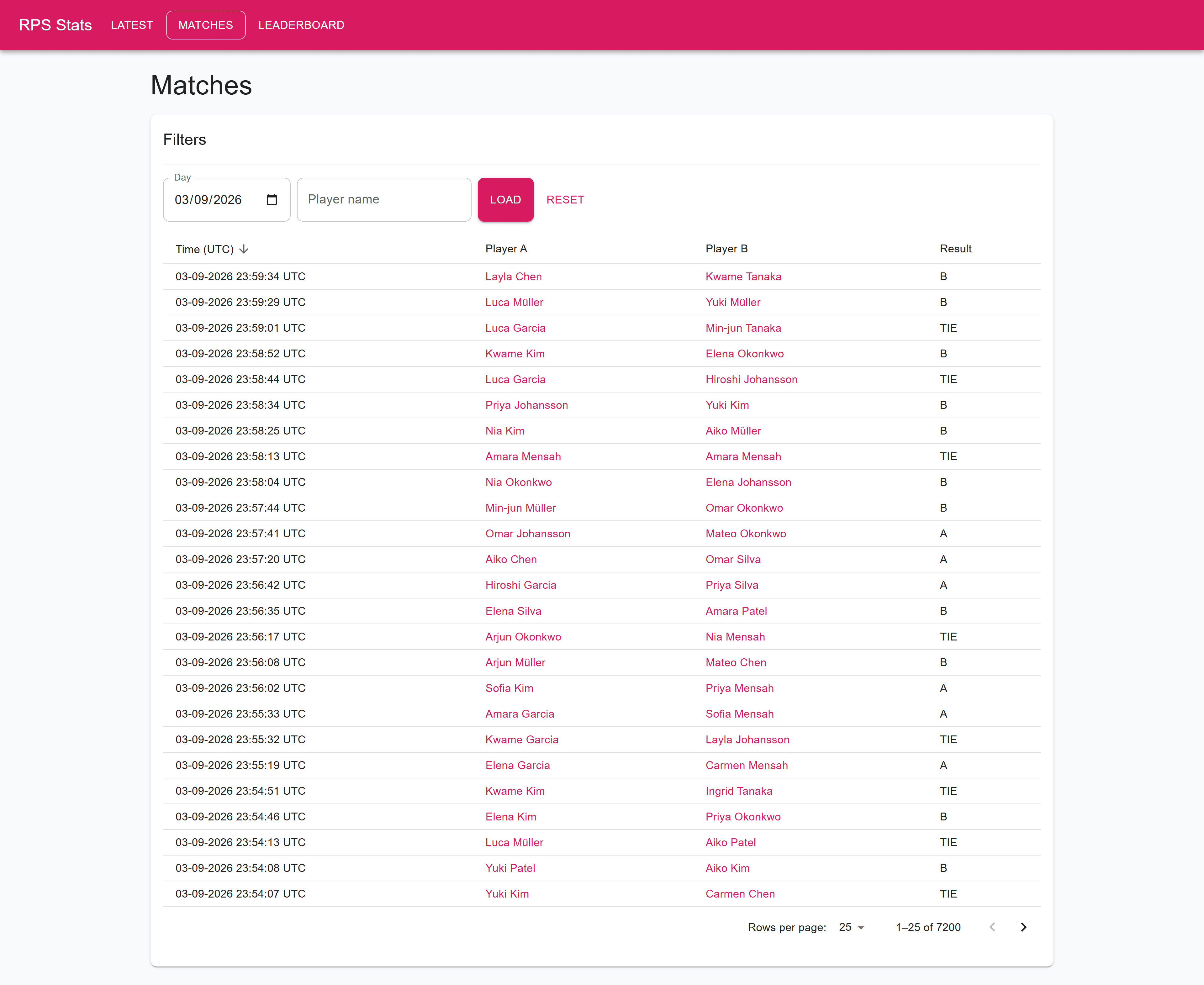Image resolution: width=1204 pixels, height=985 pixels.
Task: Open Yuki Patel player link
Action: pos(510,868)
